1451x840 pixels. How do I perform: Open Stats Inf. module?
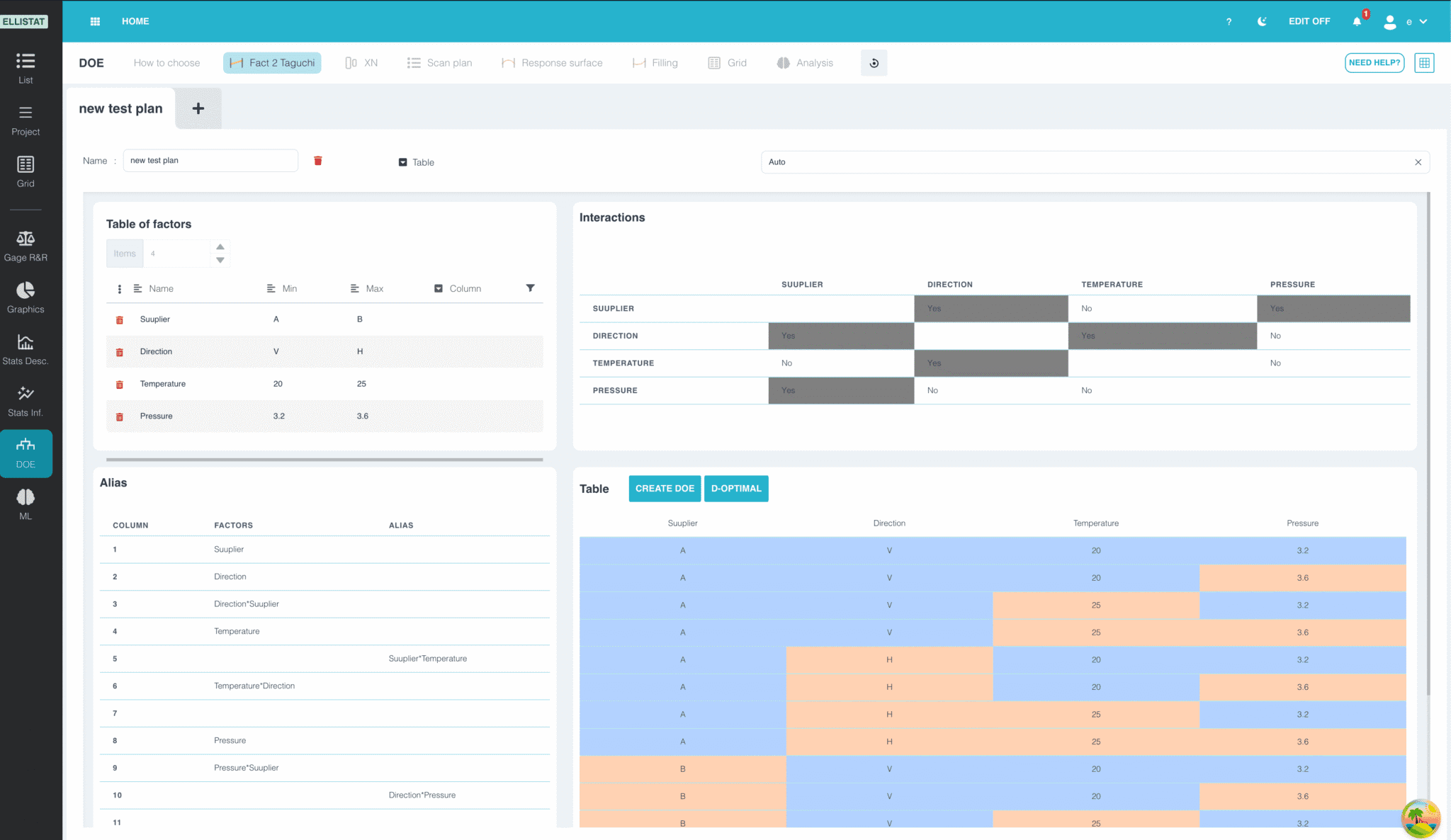coord(26,402)
